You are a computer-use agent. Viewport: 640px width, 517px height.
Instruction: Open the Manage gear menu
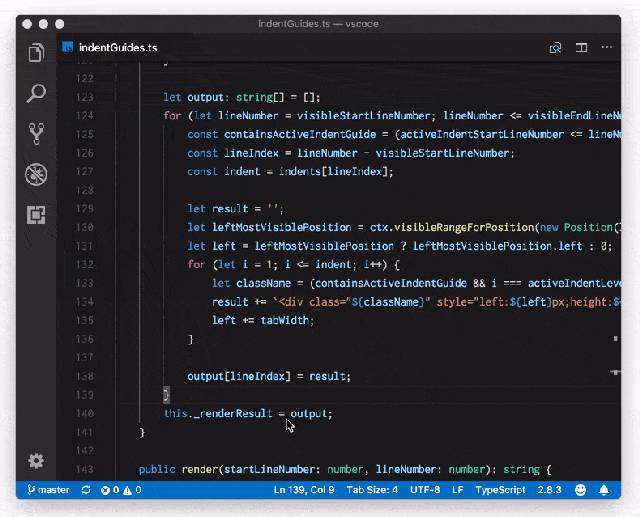pyautogui.click(x=36, y=461)
